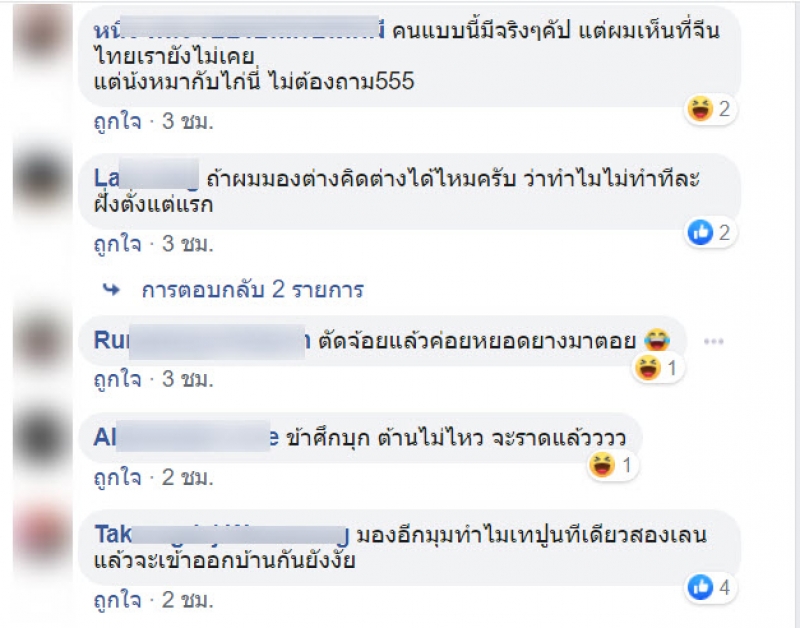Click ถูกใจ under the Al comment
Screen dimensions: 800x628
click(117, 478)
